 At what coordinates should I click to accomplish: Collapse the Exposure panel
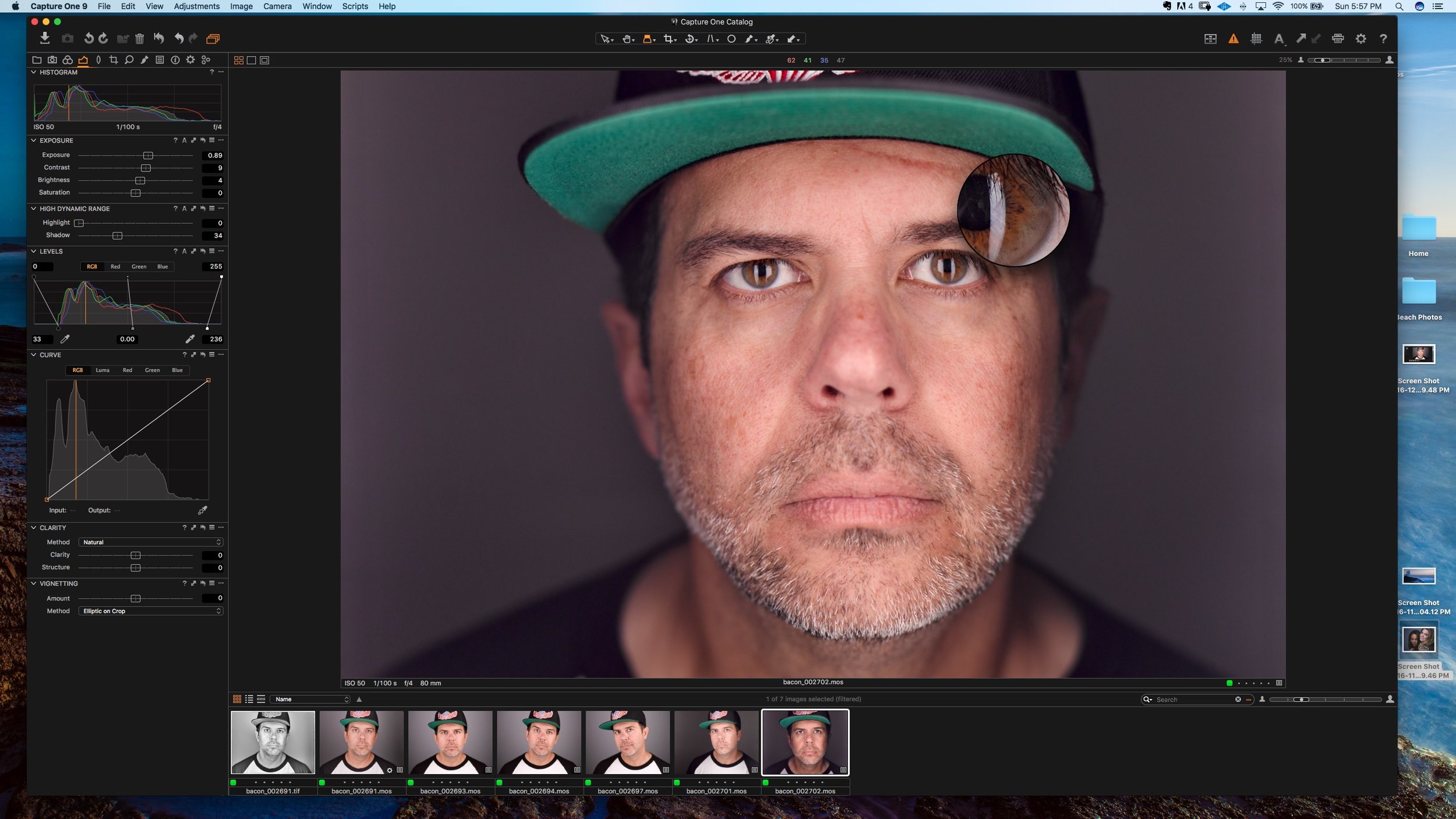coord(33,140)
